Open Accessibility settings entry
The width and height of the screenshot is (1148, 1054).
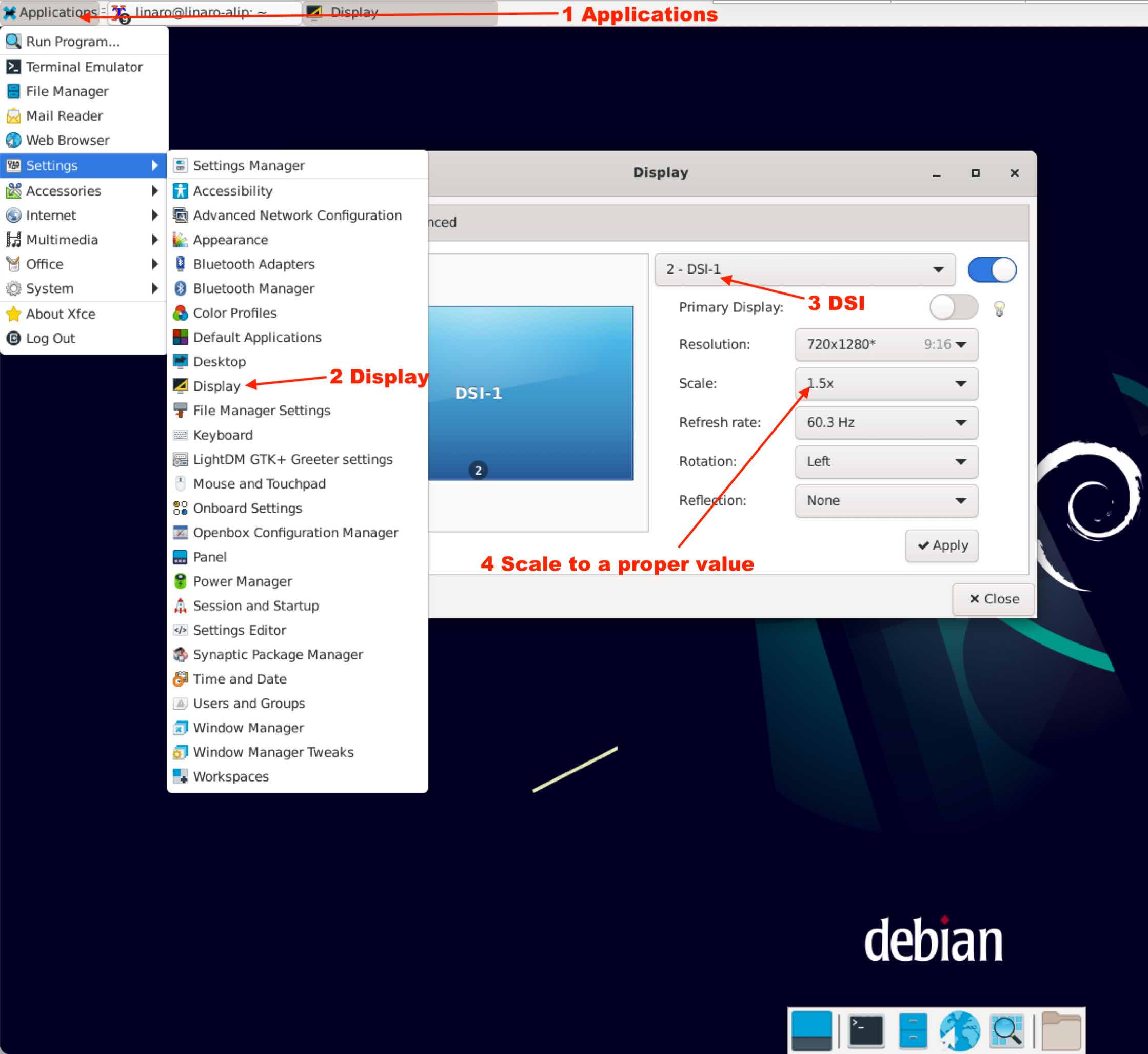(297, 190)
